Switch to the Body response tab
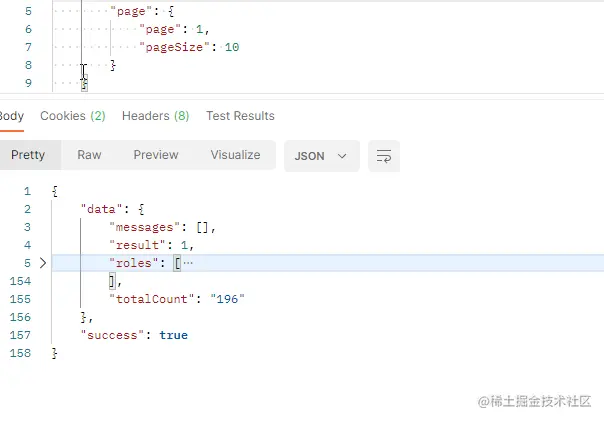 [x=12, y=116]
